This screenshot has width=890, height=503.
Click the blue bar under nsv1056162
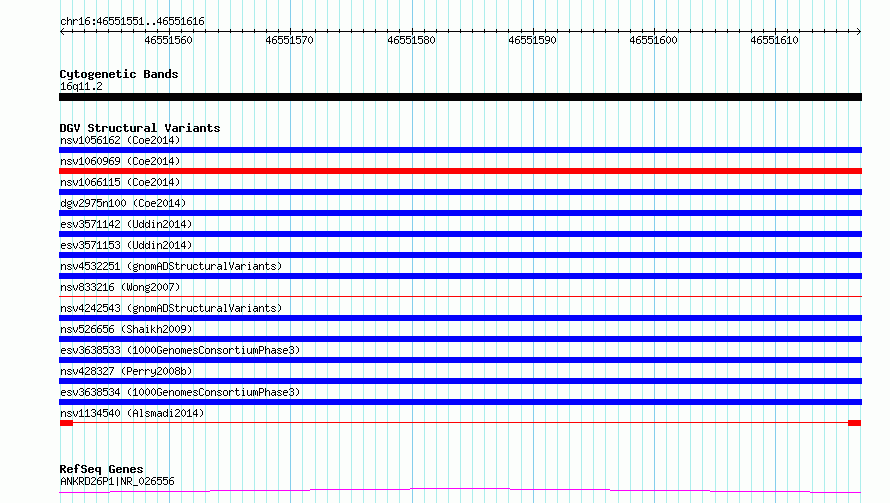coord(460,150)
